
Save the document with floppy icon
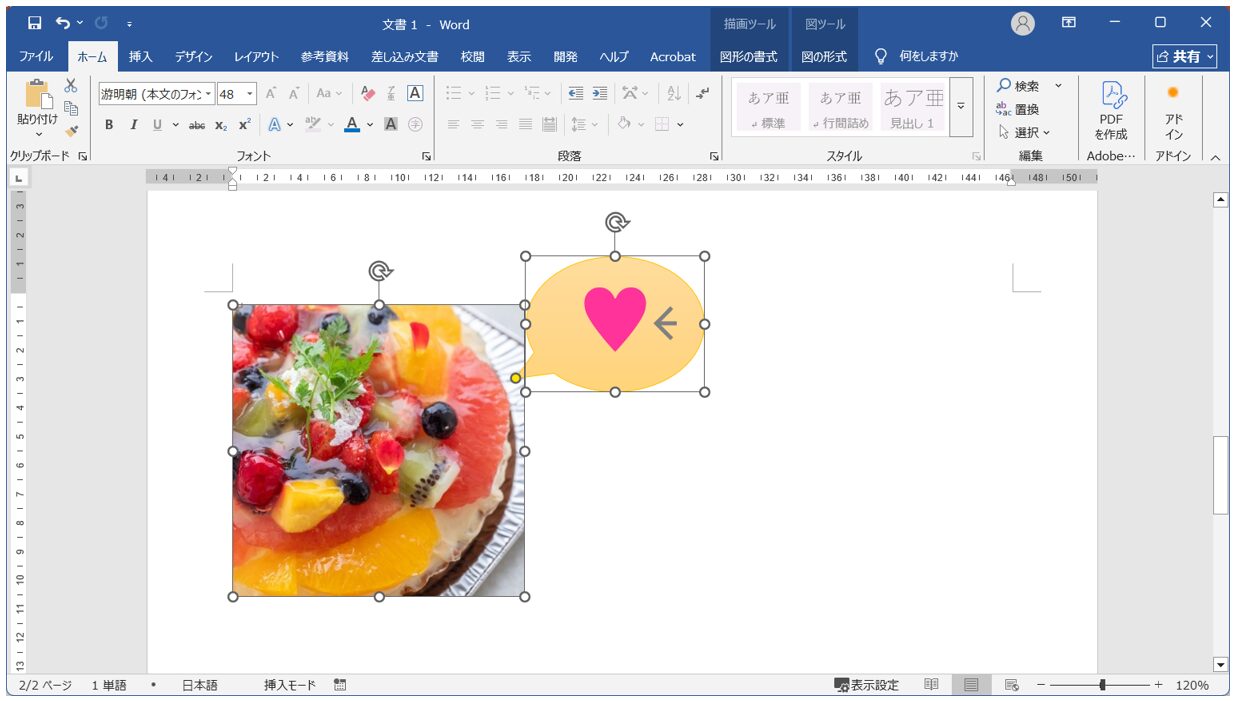coord(35,23)
